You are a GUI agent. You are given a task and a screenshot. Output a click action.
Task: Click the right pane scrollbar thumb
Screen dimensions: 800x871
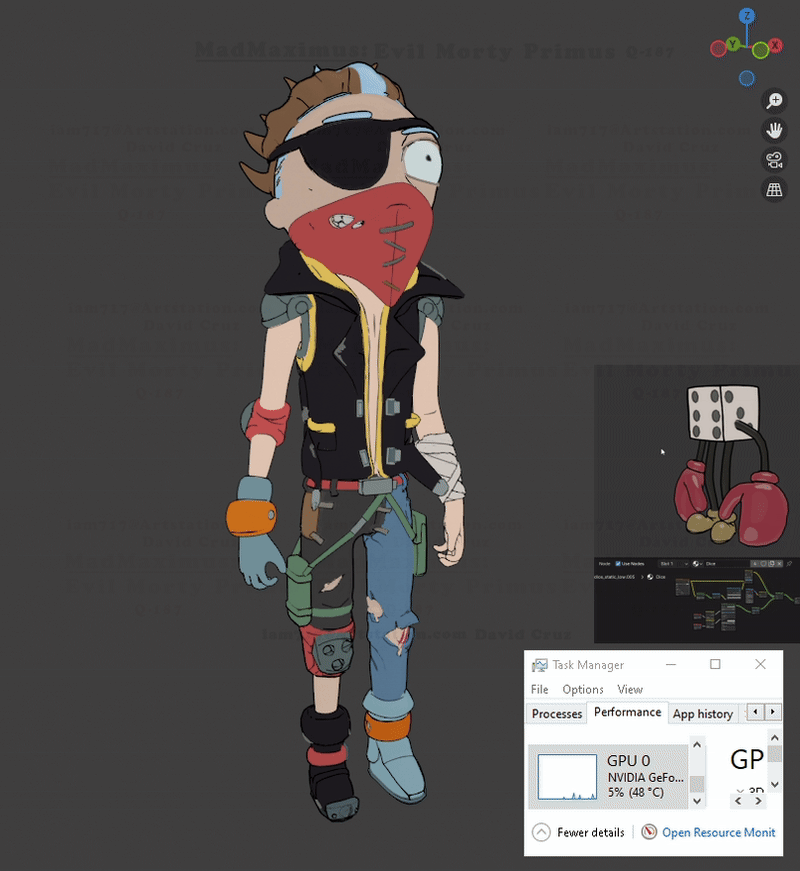(x=775, y=754)
